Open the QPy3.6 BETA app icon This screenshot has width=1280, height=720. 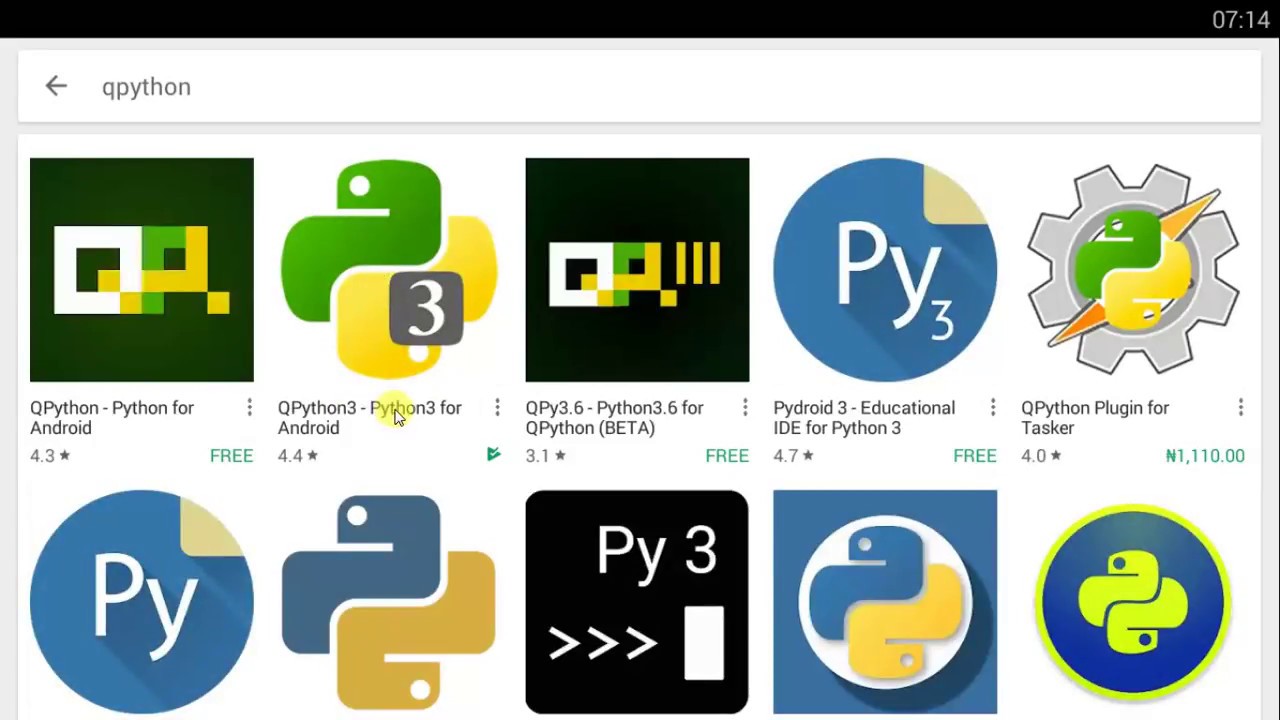click(x=637, y=270)
